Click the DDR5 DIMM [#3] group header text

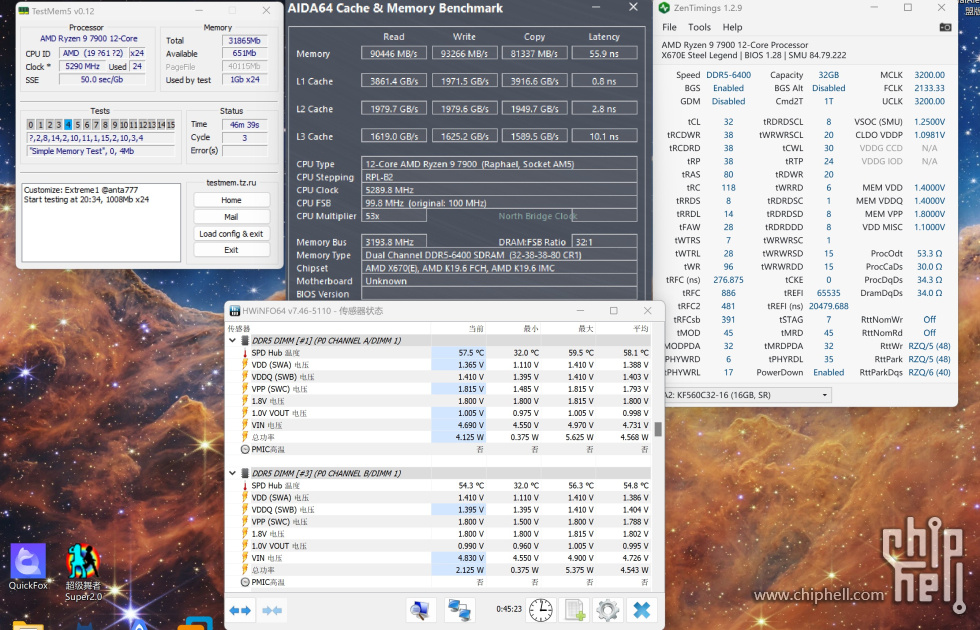(326, 473)
